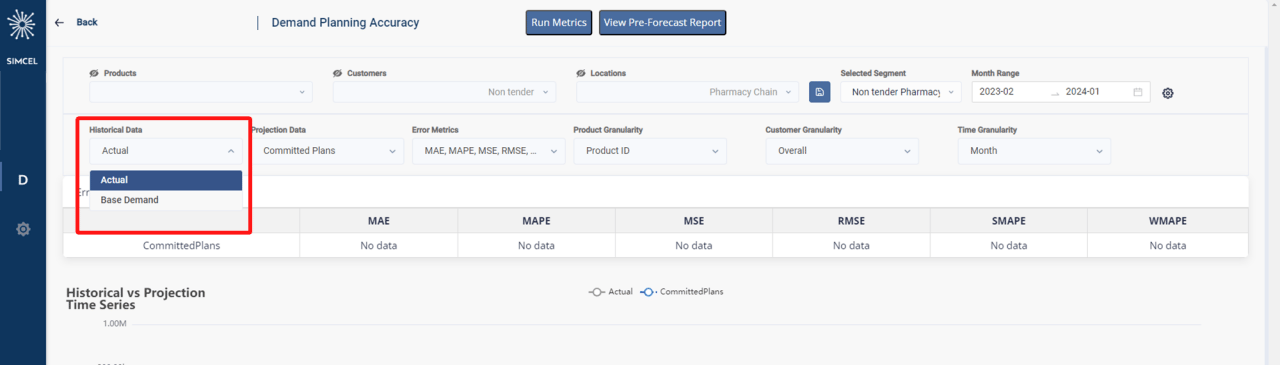Click the back arrow icon
Screen dimensions: 1280x366
click(x=59, y=22)
